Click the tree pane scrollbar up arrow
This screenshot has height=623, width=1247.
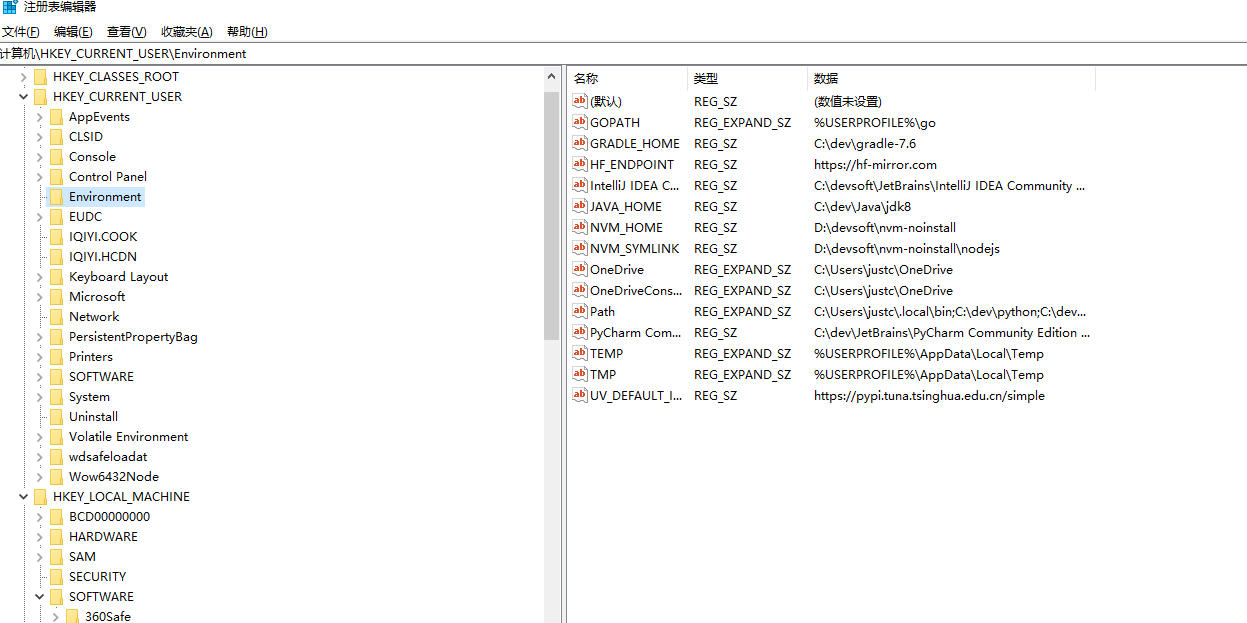tap(551, 77)
